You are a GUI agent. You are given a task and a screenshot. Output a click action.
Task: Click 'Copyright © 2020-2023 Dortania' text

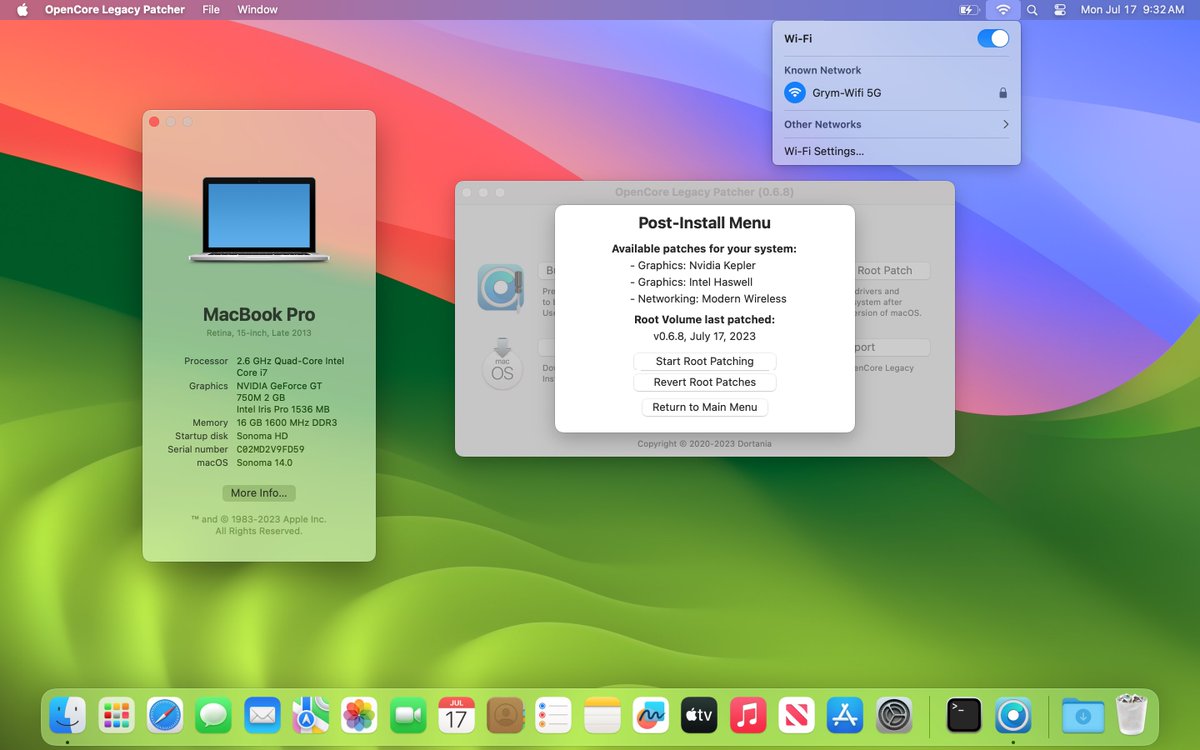pyautogui.click(x=705, y=444)
